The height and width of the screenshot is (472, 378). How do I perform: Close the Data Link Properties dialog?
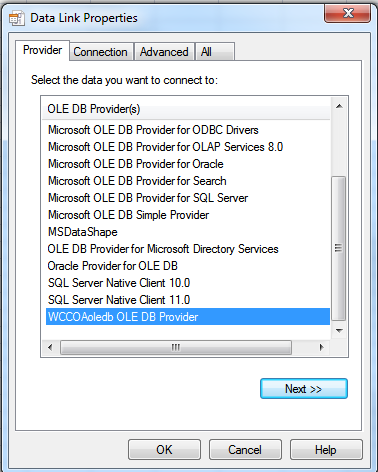pos(347,13)
